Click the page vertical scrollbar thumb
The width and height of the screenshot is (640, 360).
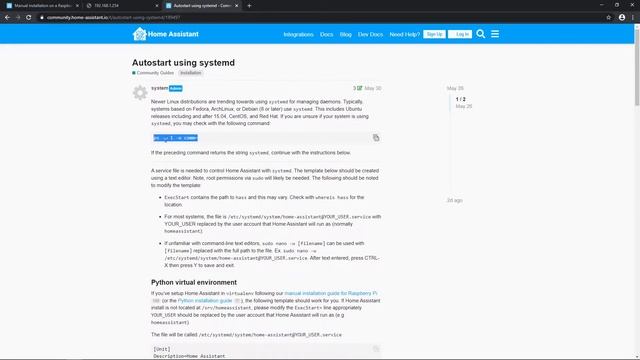637,67
